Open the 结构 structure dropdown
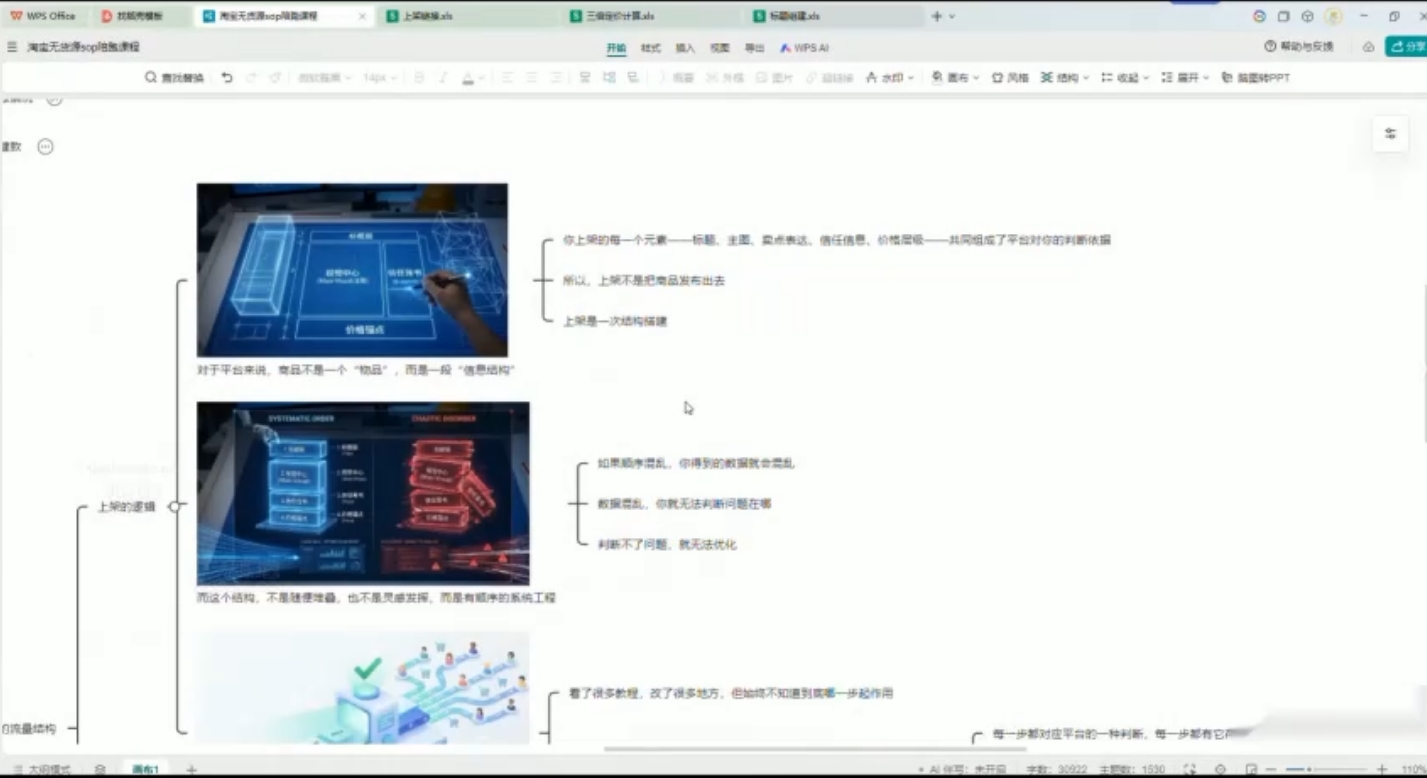The width and height of the screenshot is (1427, 778). coord(1062,77)
